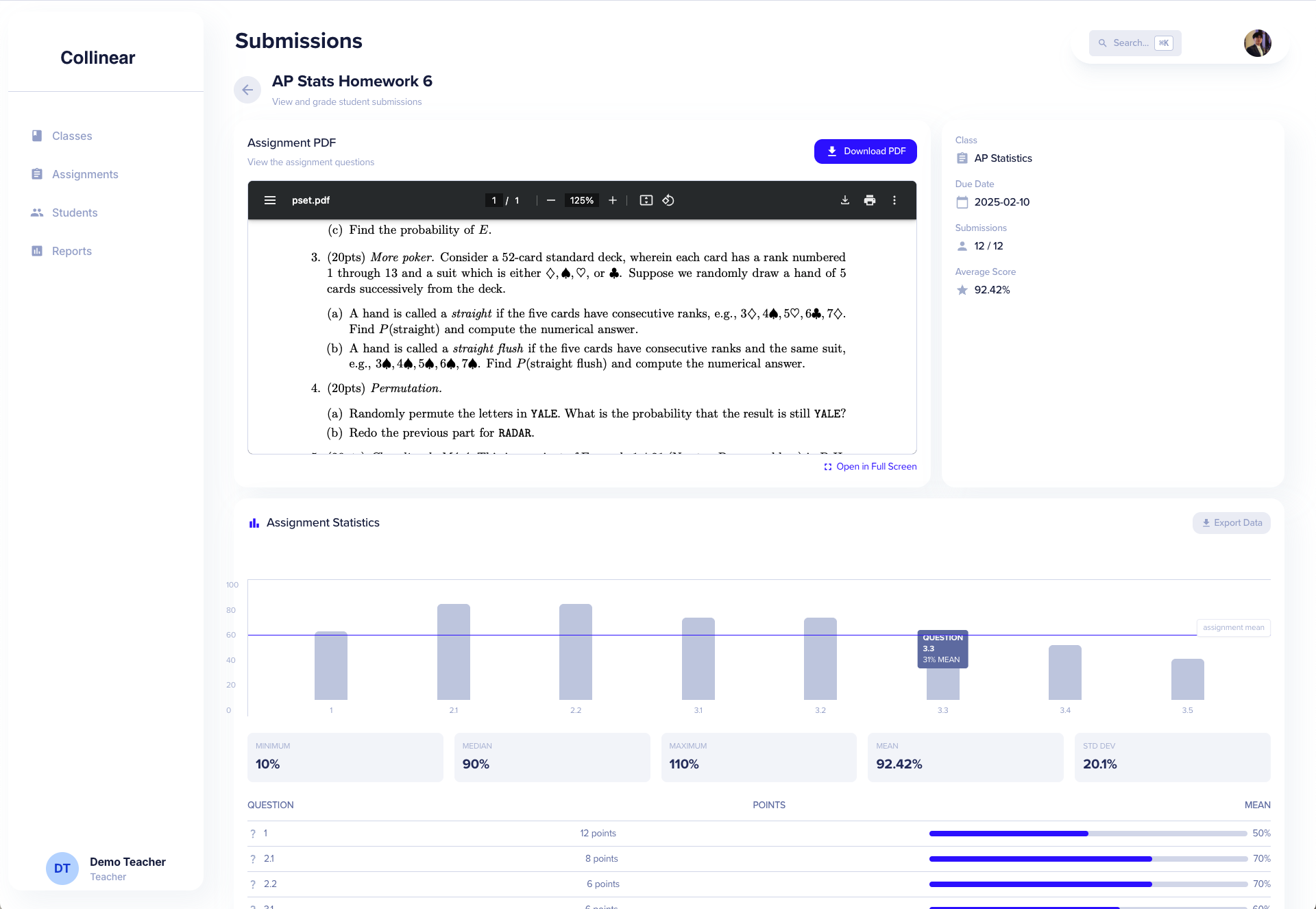Viewport: 1316px width, 909px height.
Task: Click the Export Data button
Action: [x=1231, y=522]
